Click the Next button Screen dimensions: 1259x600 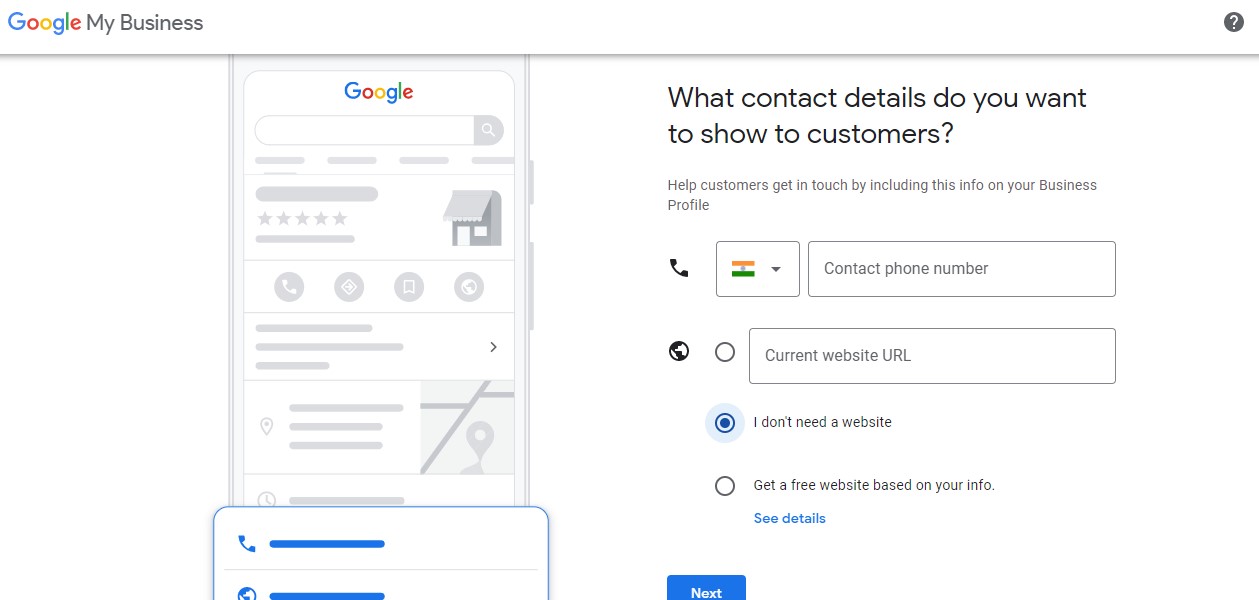pos(706,590)
